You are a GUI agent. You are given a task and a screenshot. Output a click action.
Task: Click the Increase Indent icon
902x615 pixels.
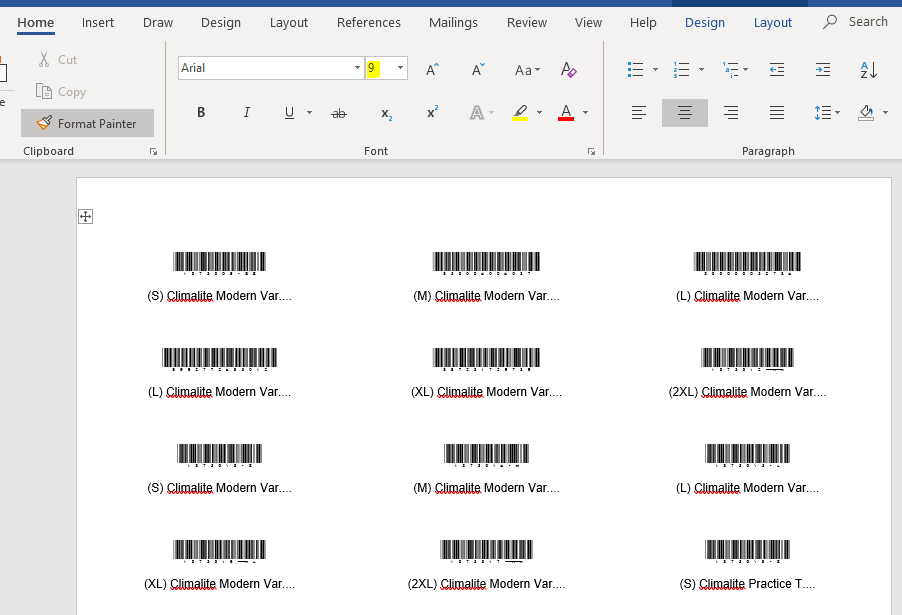click(822, 69)
